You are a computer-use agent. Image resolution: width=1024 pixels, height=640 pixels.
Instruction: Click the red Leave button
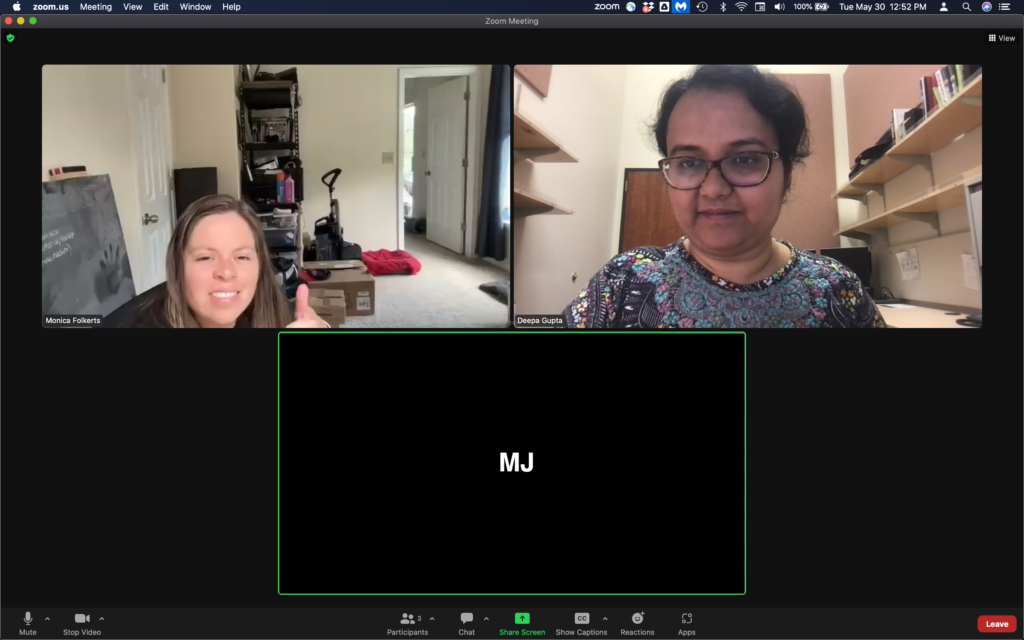(996, 624)
